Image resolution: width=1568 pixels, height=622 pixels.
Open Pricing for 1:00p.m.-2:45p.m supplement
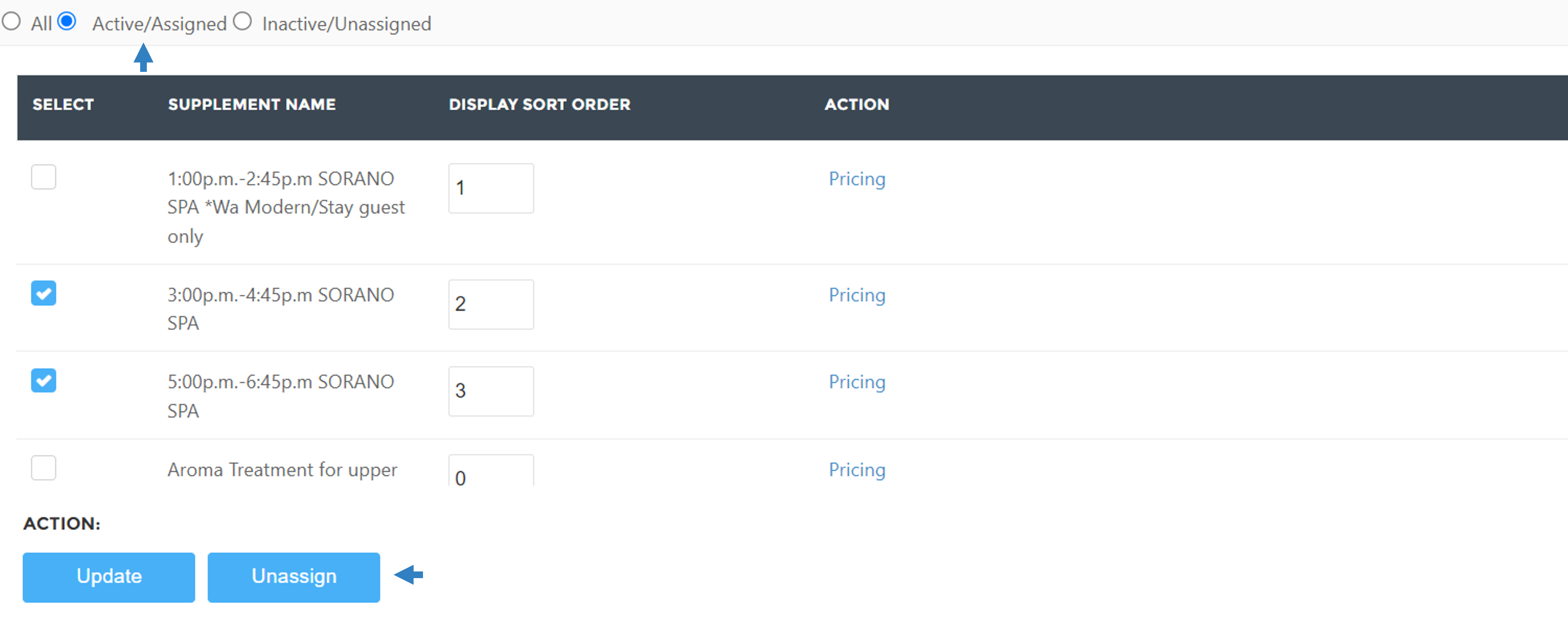pyautogui.click(x=857, y=179)
